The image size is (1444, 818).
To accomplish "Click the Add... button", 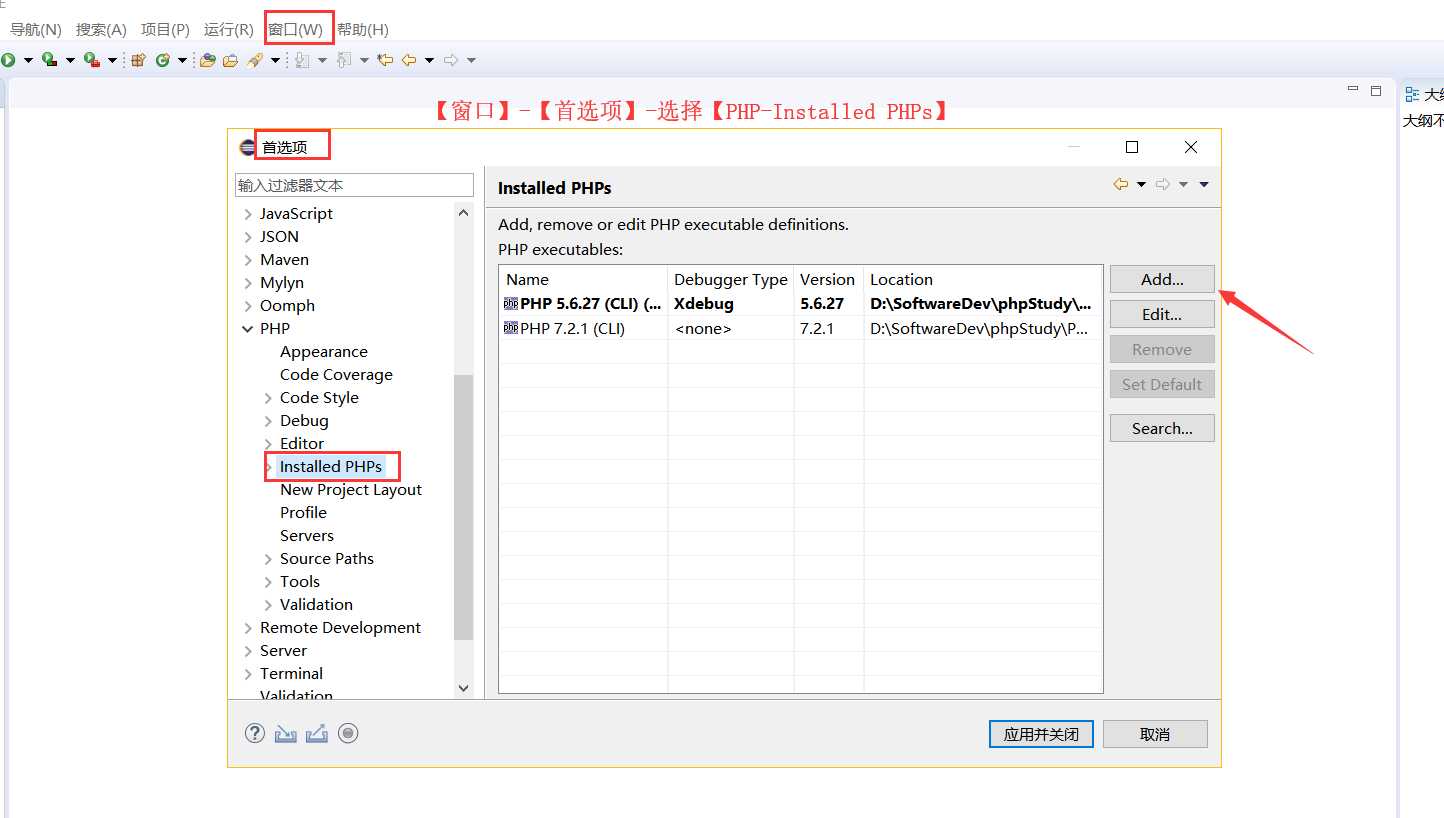I will tap(1162, 279).
